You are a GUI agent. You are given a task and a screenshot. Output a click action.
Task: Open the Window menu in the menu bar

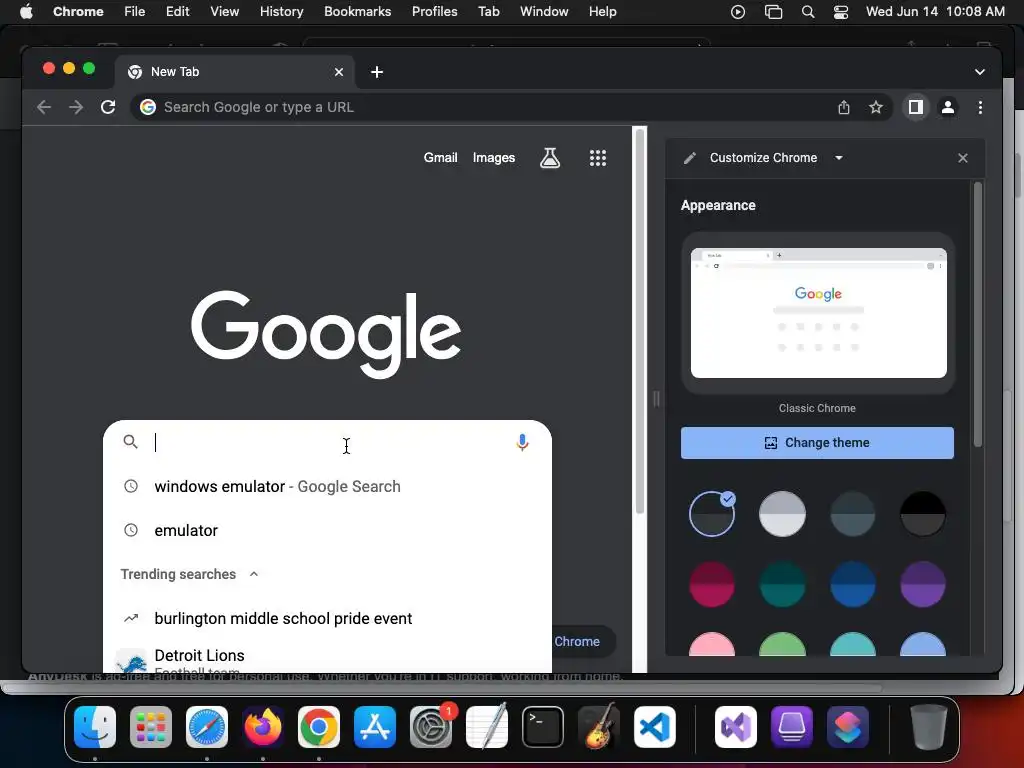point(544,12)
